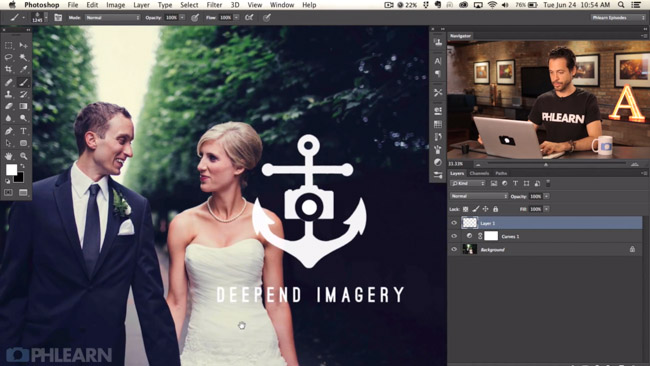Open layer blend mode Normal dropdown

tap(479, 196)
